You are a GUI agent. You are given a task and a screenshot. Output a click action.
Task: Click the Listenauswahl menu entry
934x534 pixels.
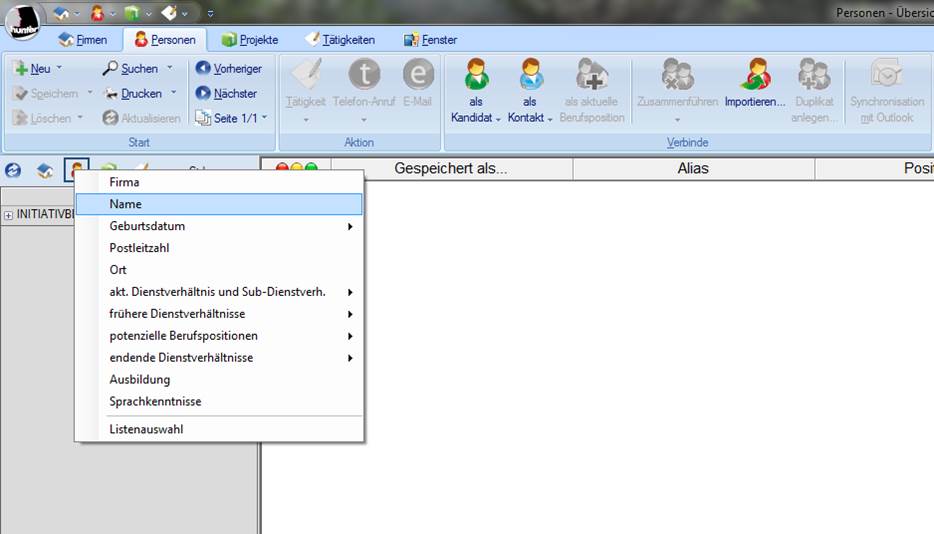(146, 429)
